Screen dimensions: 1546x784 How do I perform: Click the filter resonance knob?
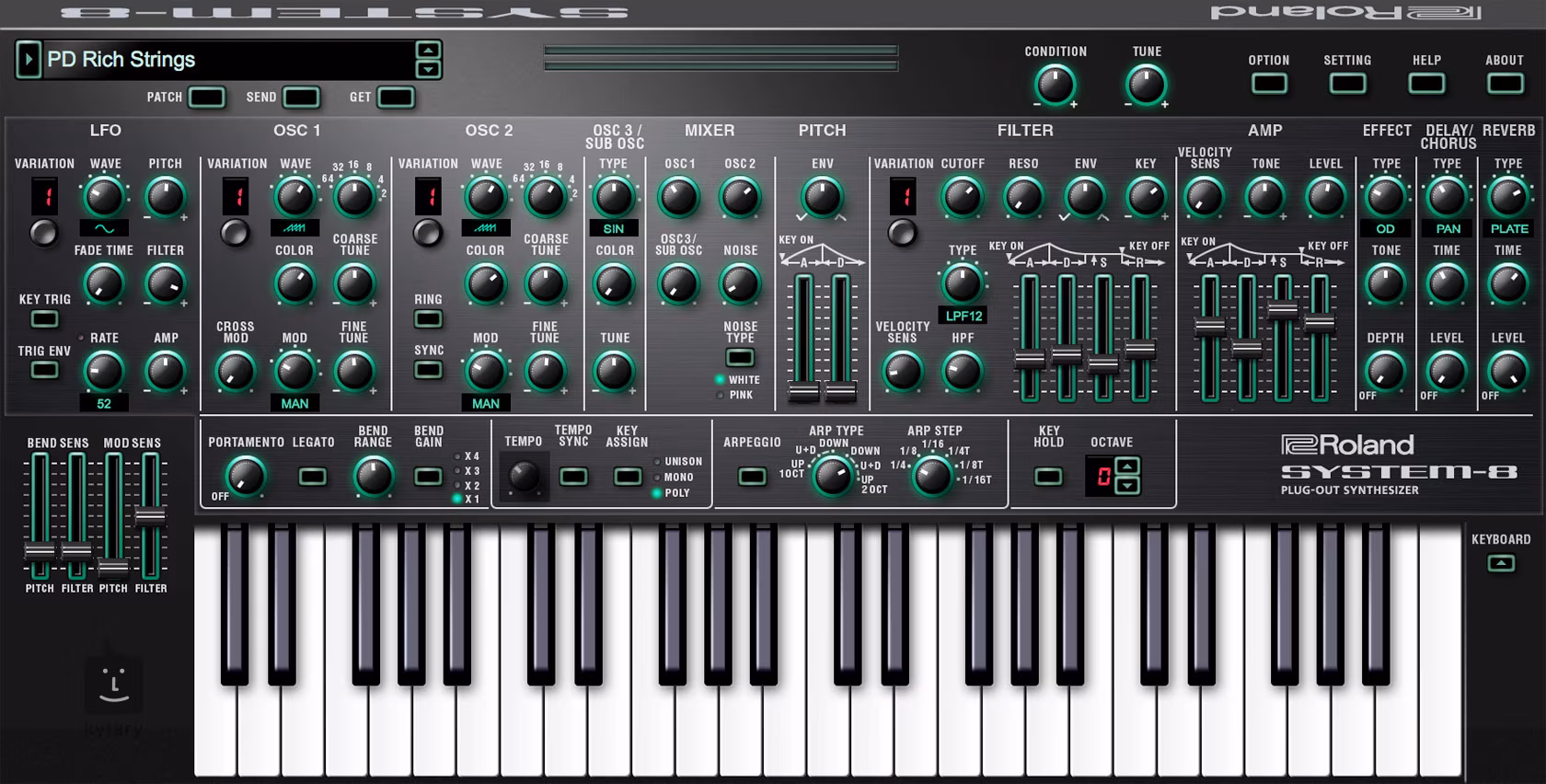(x=1022, y=197)
